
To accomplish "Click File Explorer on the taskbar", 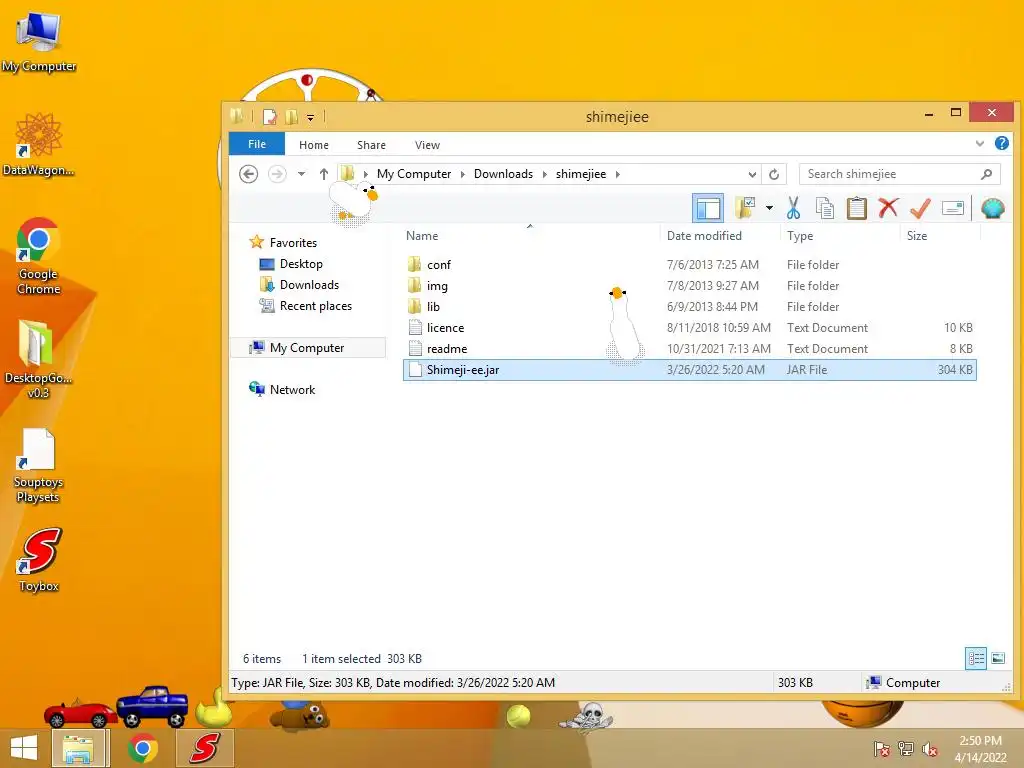I will click(x=79, y=748).
